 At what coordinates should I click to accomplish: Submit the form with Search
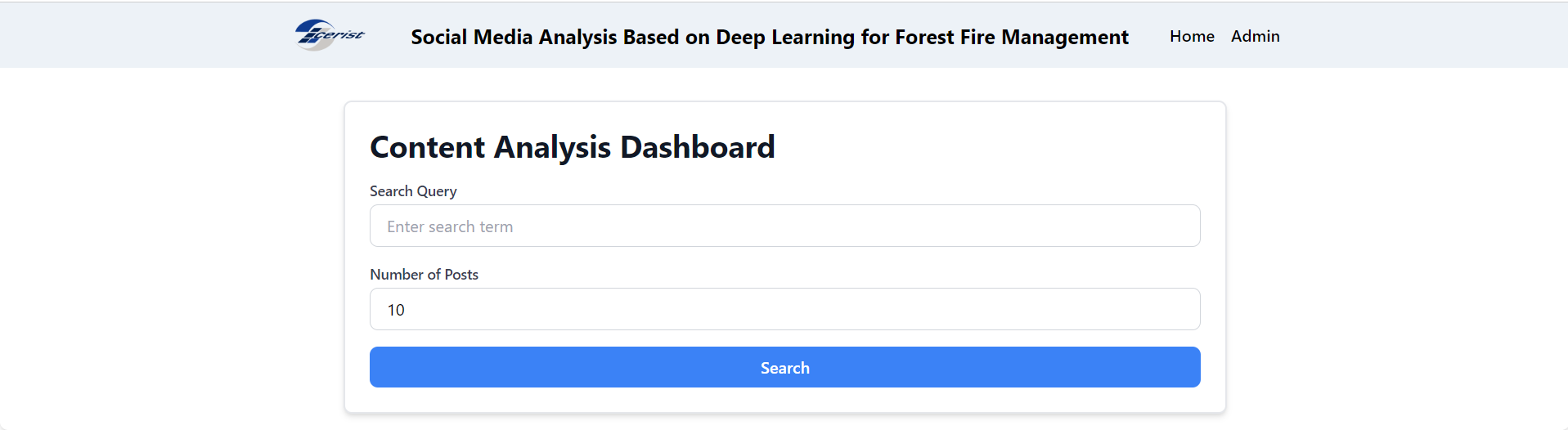[784, 367]
